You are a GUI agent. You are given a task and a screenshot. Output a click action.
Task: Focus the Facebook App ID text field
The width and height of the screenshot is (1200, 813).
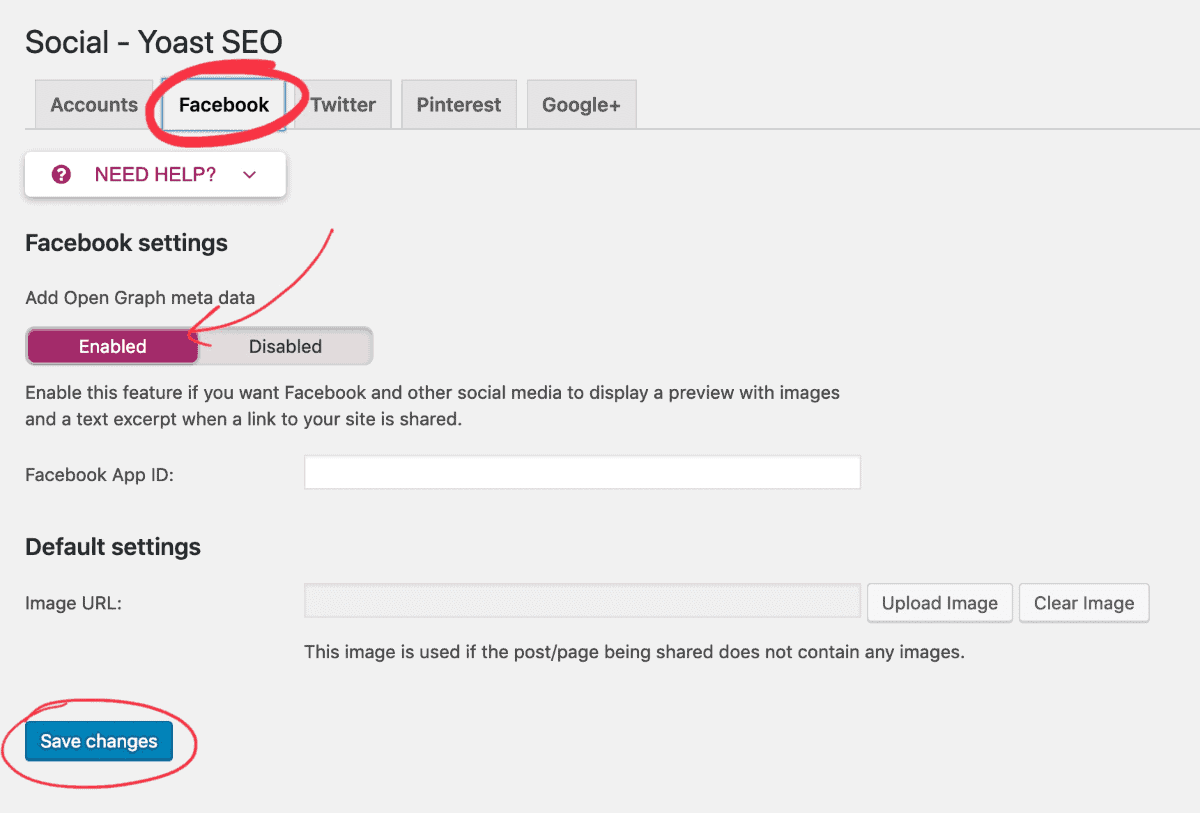pos(582,473)
